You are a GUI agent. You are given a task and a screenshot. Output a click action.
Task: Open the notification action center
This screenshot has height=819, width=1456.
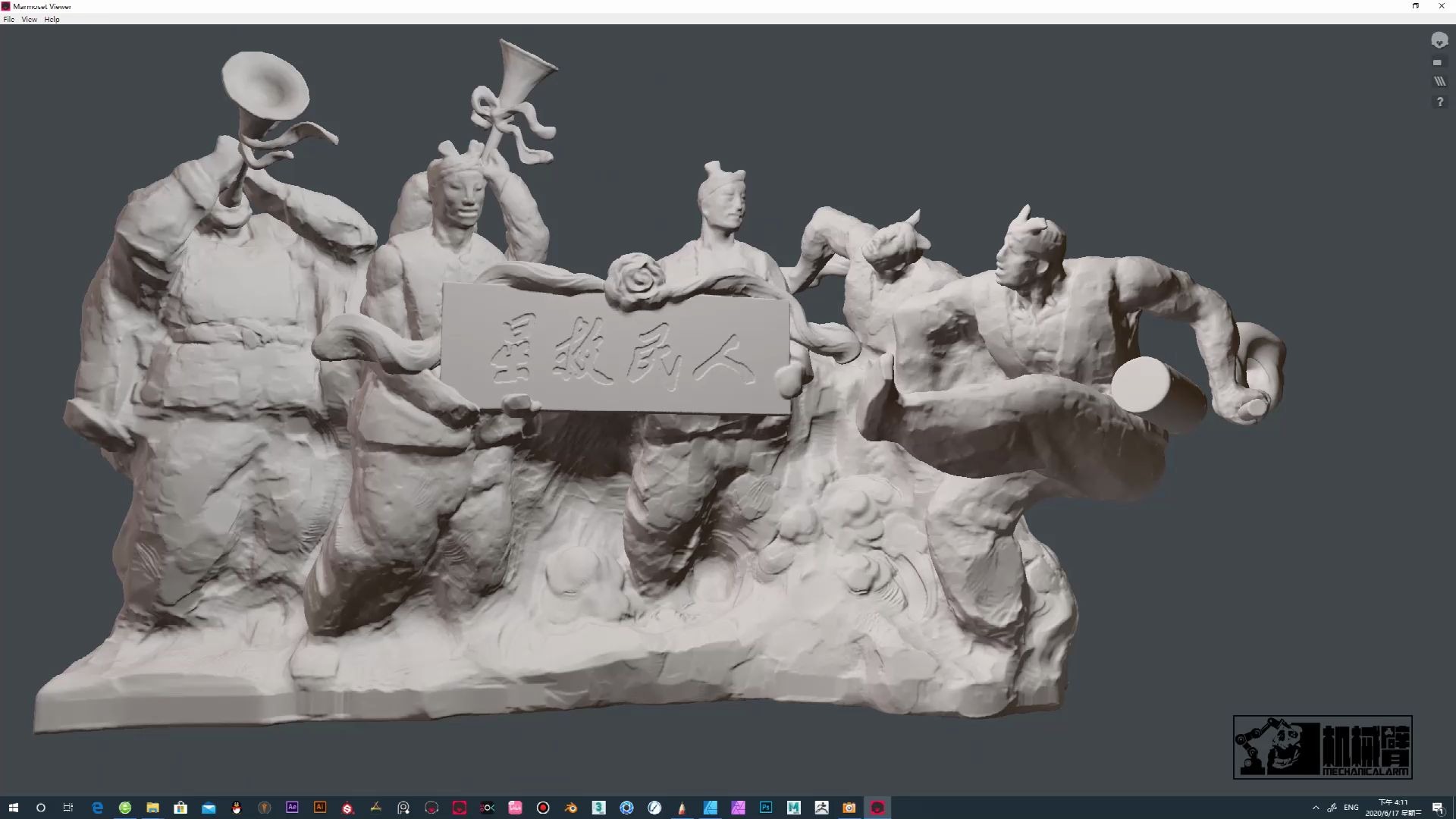click(x=1438, y=808)
